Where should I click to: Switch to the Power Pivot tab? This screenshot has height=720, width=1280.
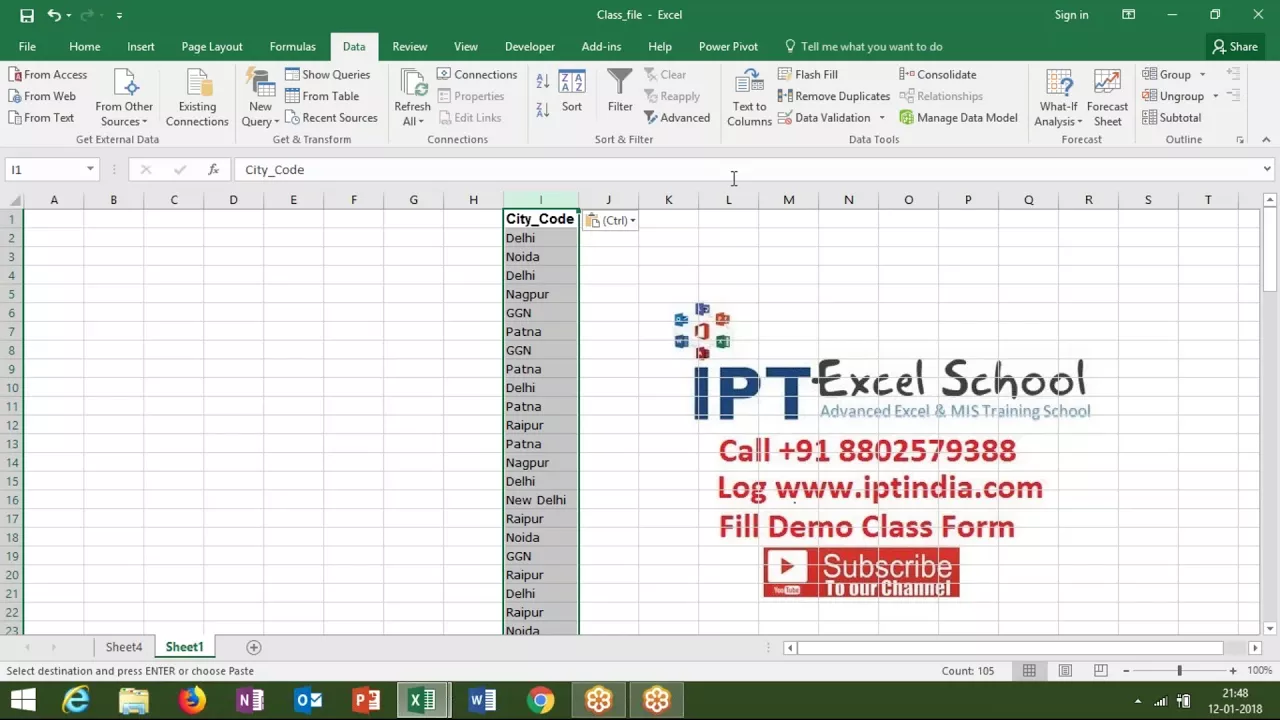728,47
